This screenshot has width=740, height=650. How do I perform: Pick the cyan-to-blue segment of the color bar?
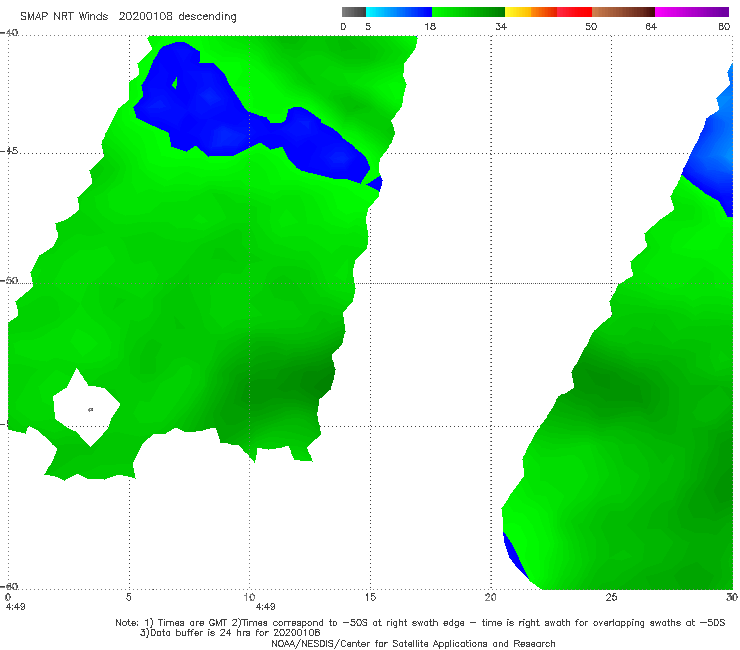[399, 12]
